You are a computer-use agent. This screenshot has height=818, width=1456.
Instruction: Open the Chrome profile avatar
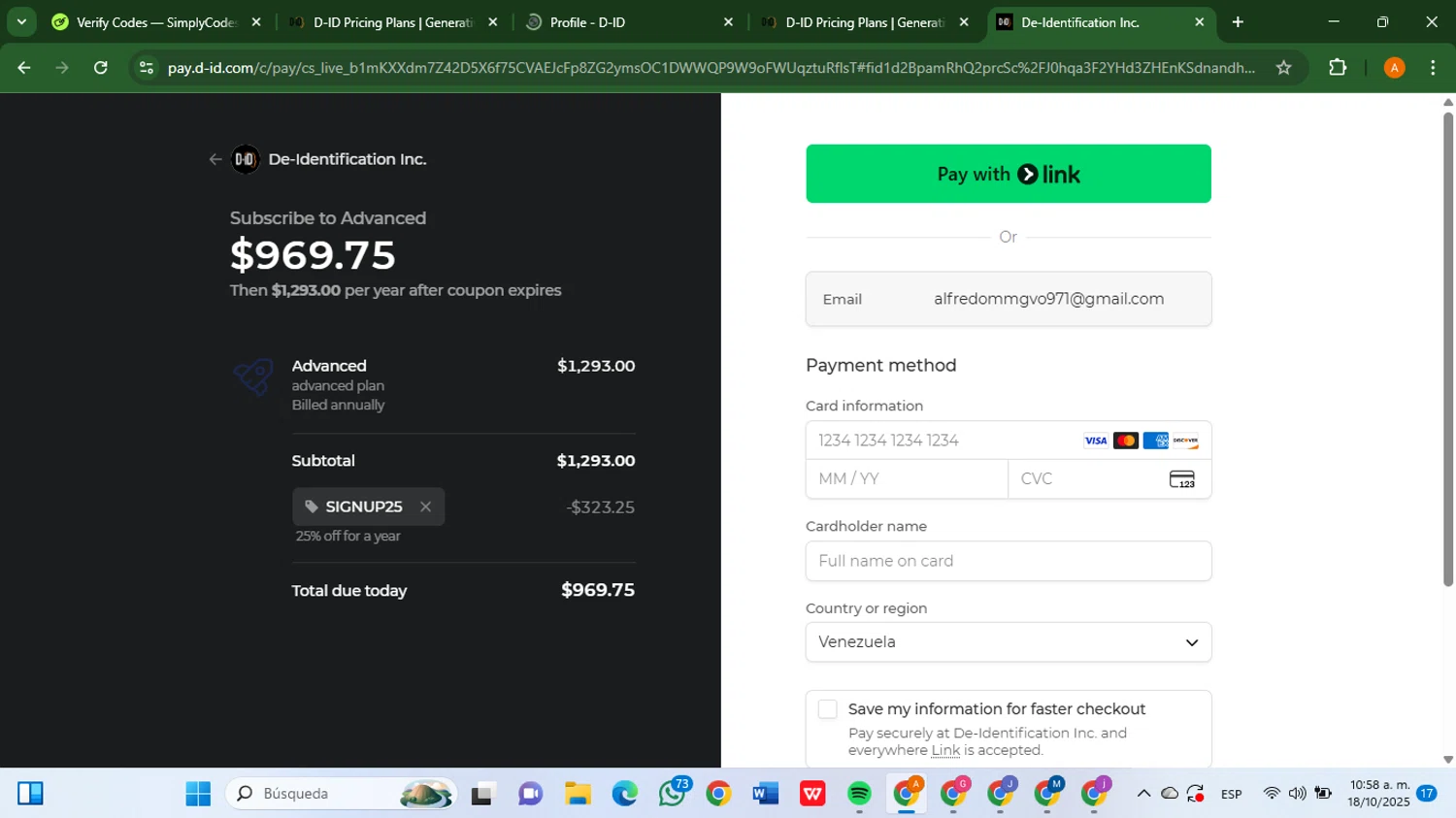(x=1394, y=68)
